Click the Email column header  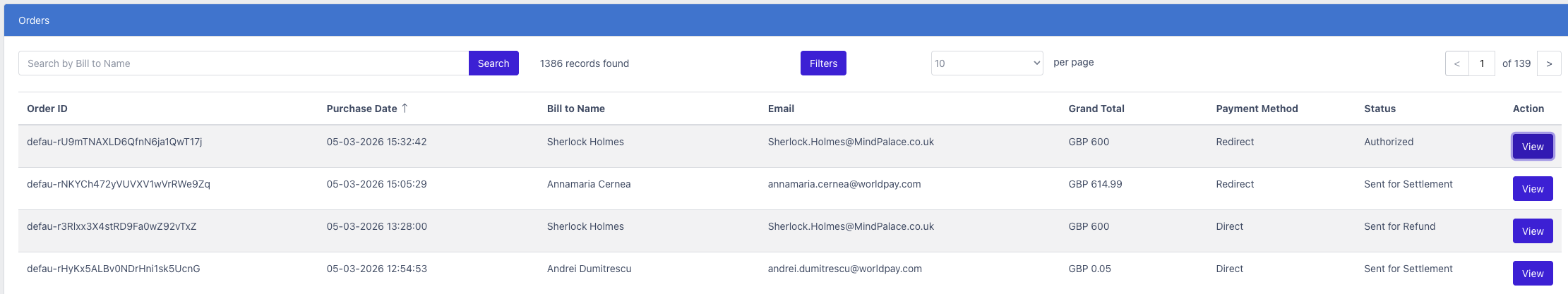(x=781, y=109)
